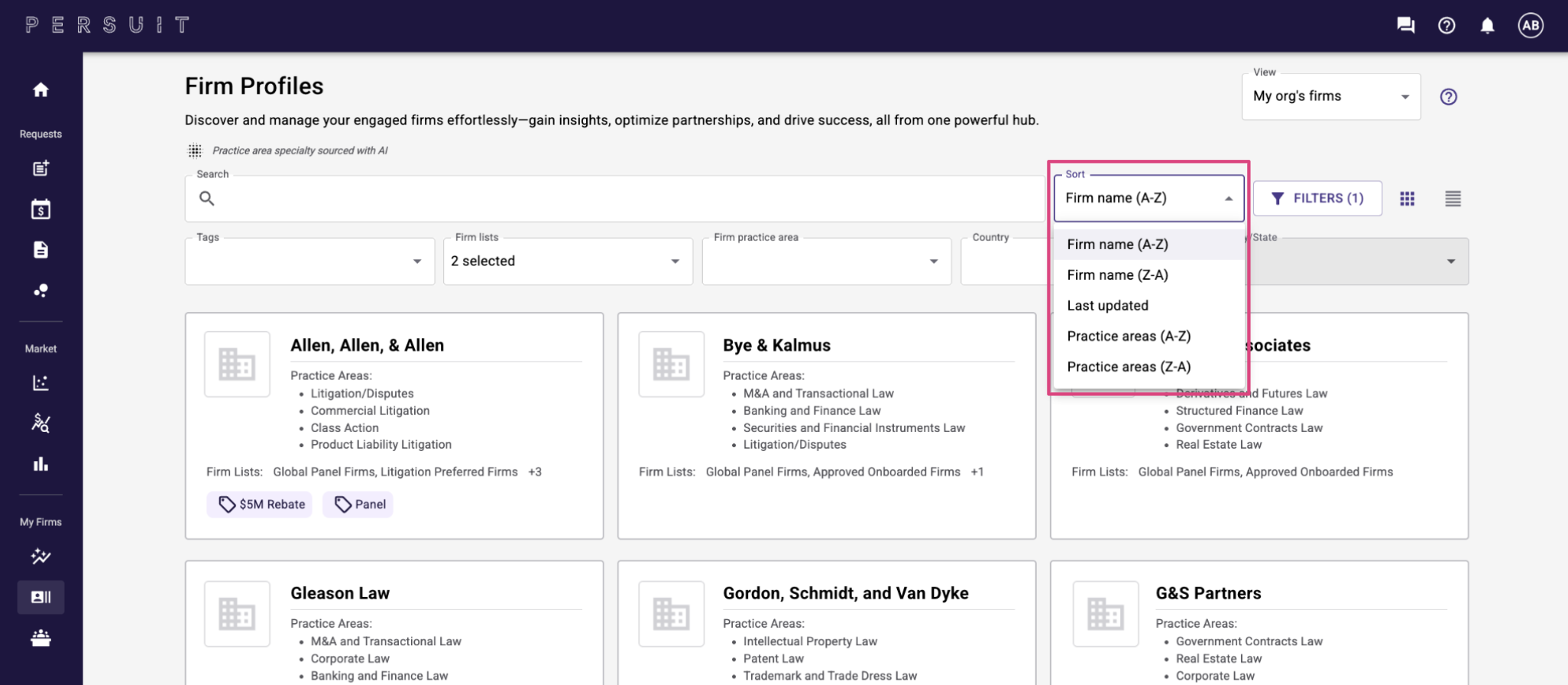Click the PERSUIT logo
The width and height of the screenshot is (1568, 685).
pos(107,25)
